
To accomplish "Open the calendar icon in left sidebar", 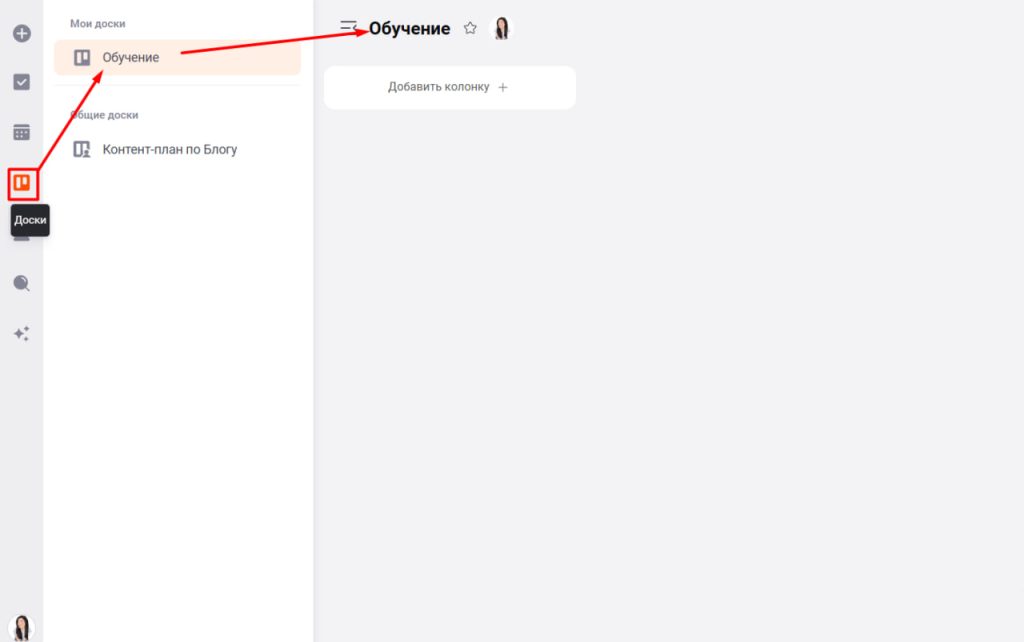I will pyautogui.click(x=21, y=132).
